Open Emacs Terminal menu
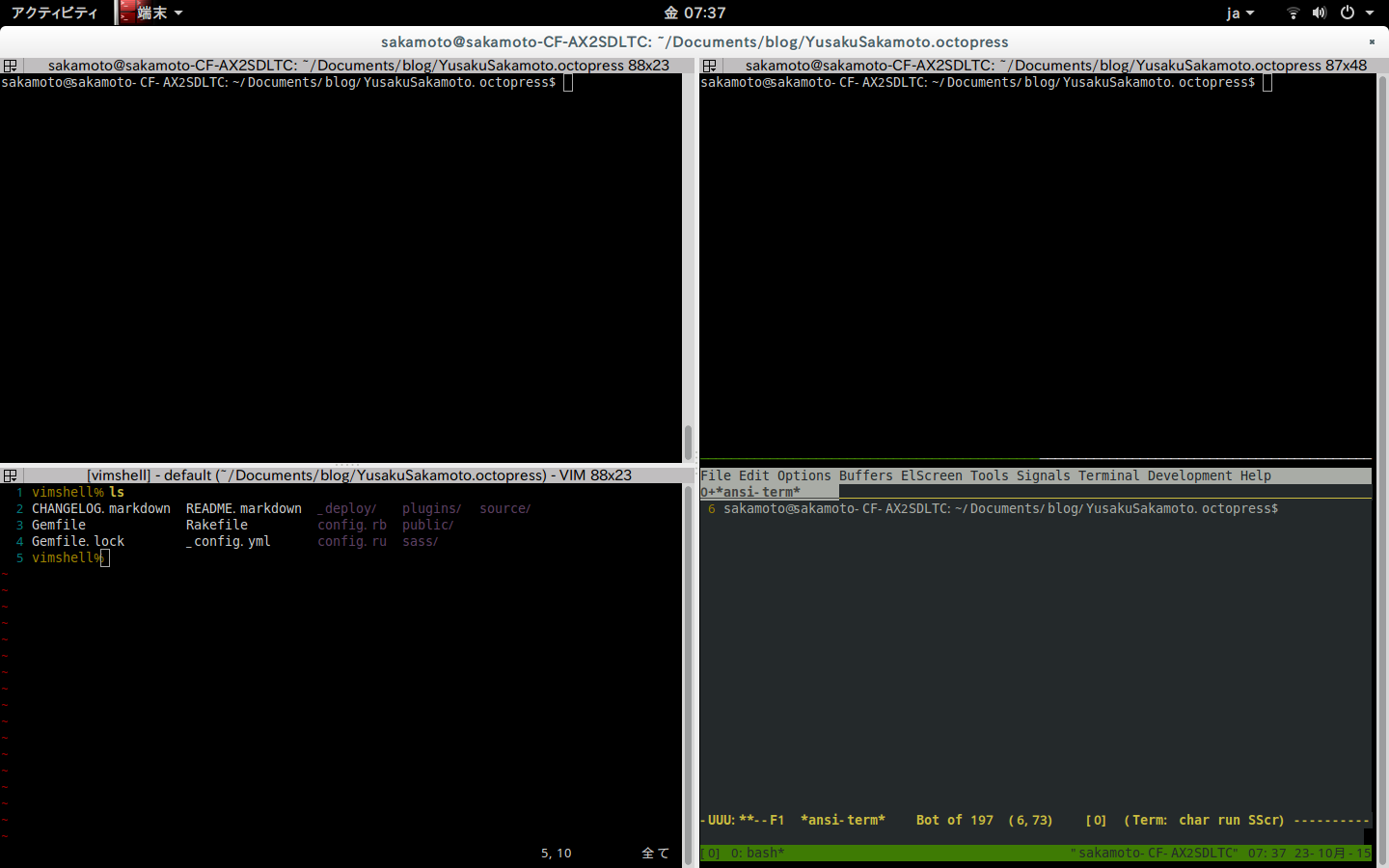This screenshot has width=1389, height=868. pyautogui.click(x=1109, y=475)
